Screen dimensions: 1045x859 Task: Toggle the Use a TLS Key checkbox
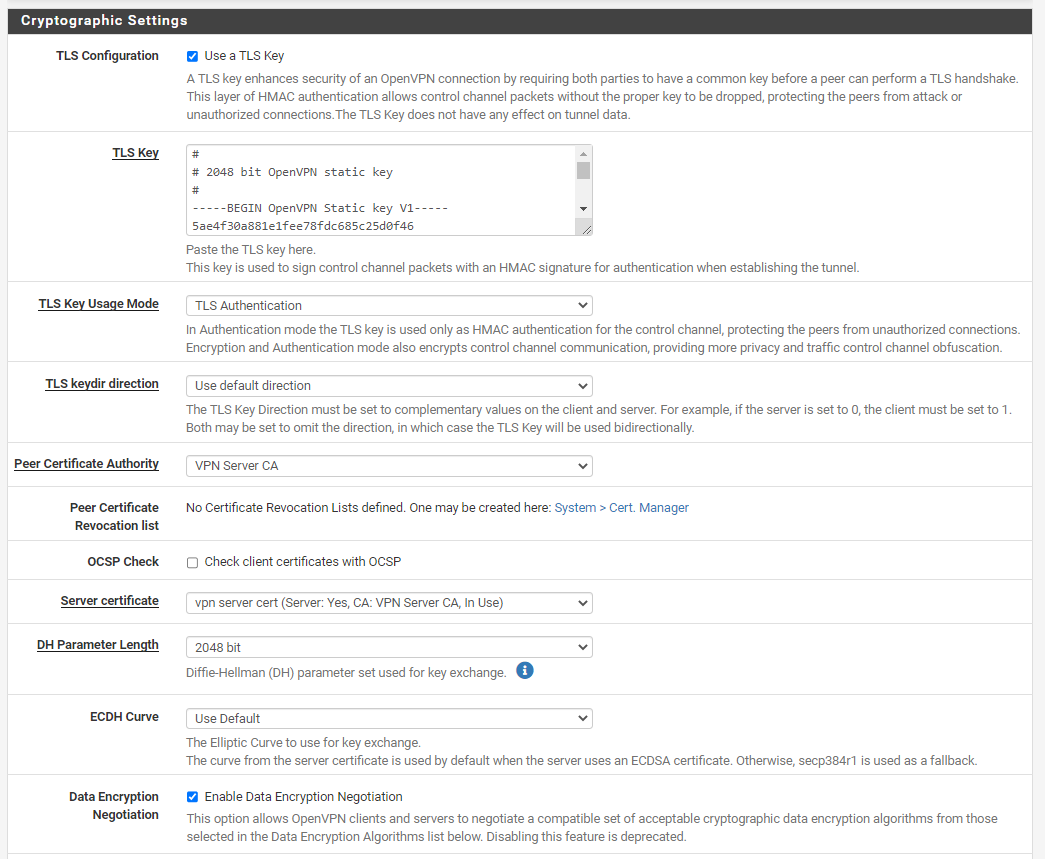coord(193,56)
